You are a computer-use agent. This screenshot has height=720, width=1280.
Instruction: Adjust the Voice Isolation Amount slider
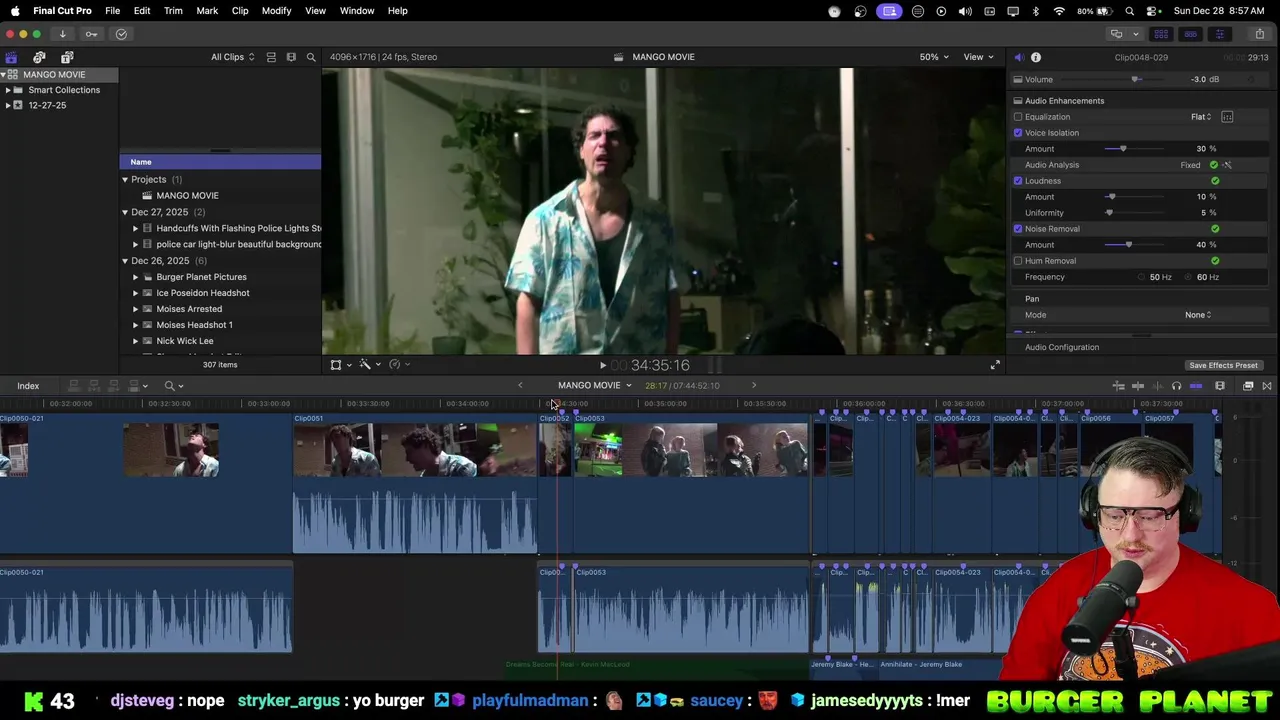tap(1123, 149)
